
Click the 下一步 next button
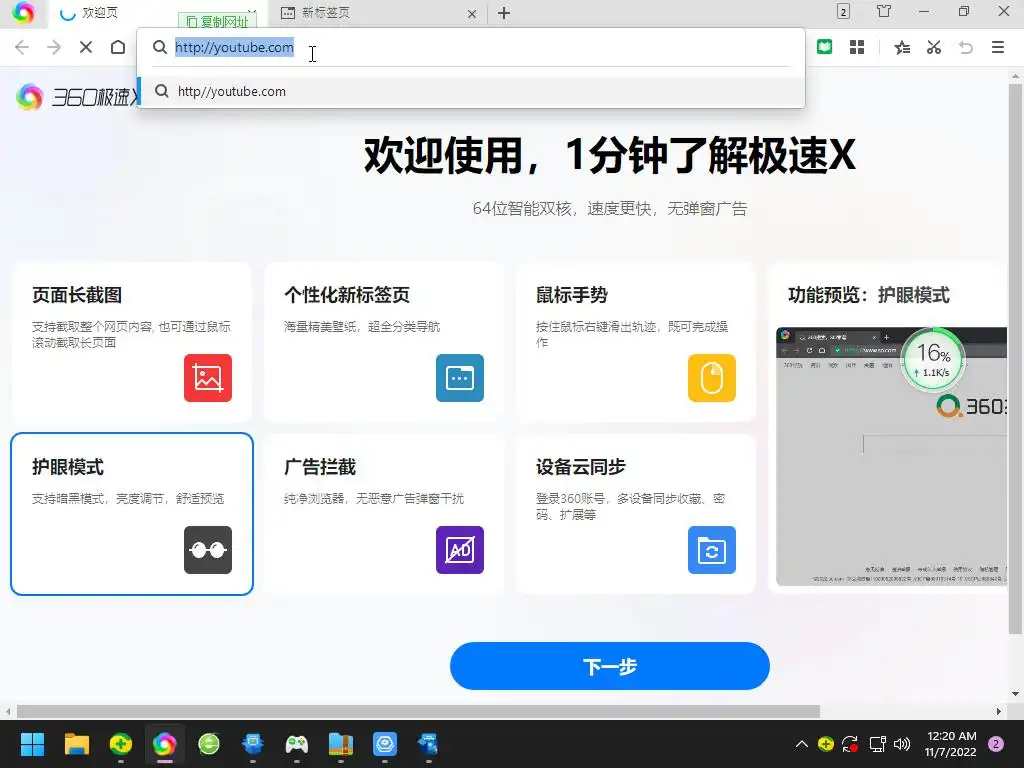click(x=610, y=666)
